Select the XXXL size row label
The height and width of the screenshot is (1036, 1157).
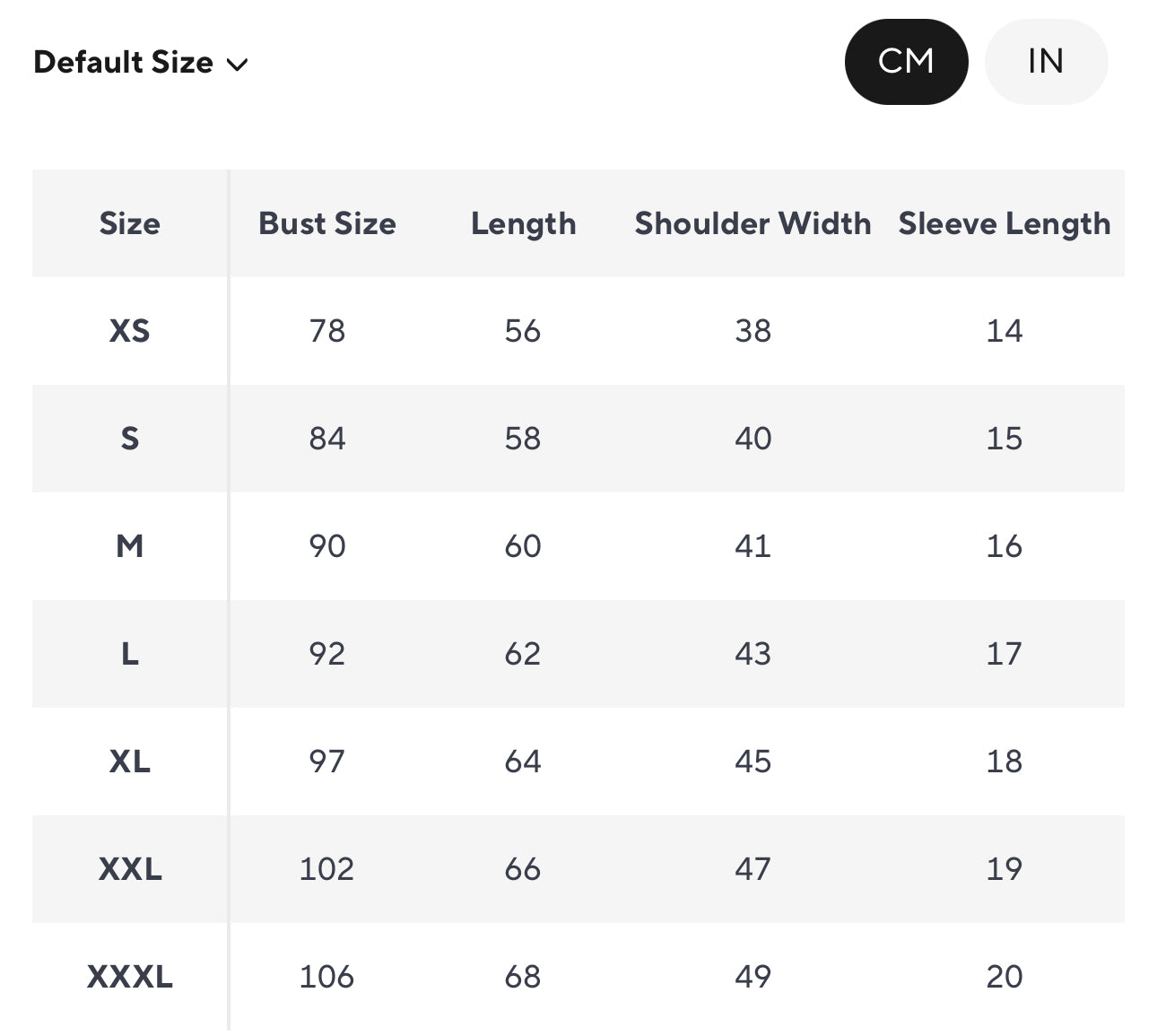click(130, 977)
